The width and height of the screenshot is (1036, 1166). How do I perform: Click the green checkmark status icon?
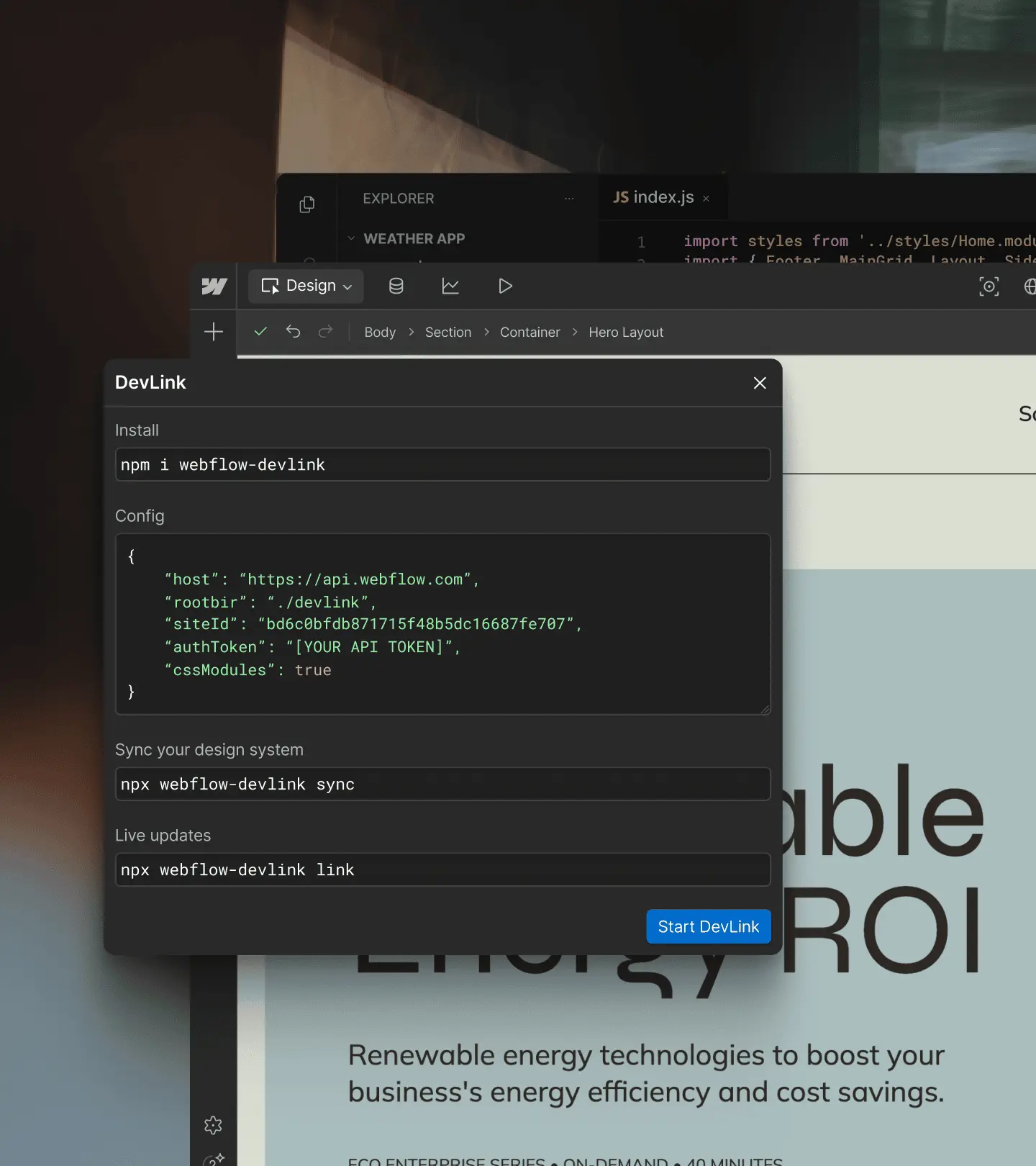coord(260,331)
